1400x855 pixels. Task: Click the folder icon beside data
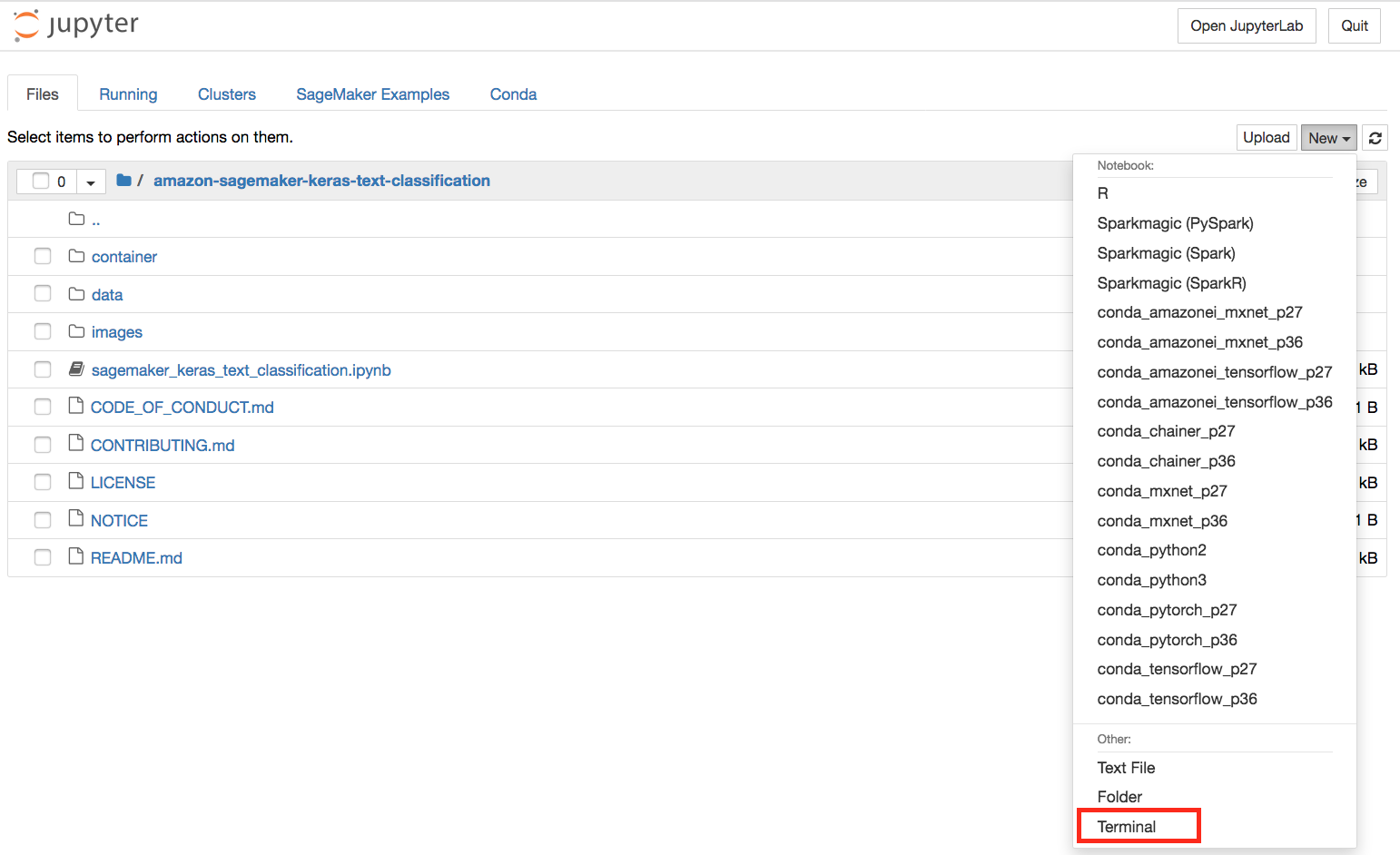click(77, 294)
